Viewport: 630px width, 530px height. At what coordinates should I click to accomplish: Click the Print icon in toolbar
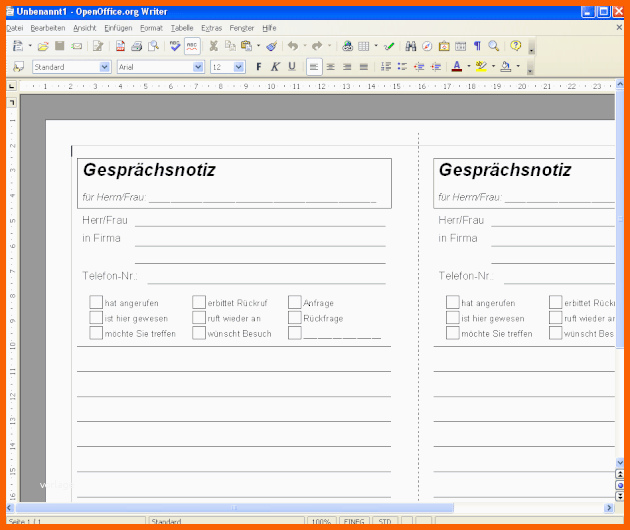pyautogui.click(x=136, y=46)
